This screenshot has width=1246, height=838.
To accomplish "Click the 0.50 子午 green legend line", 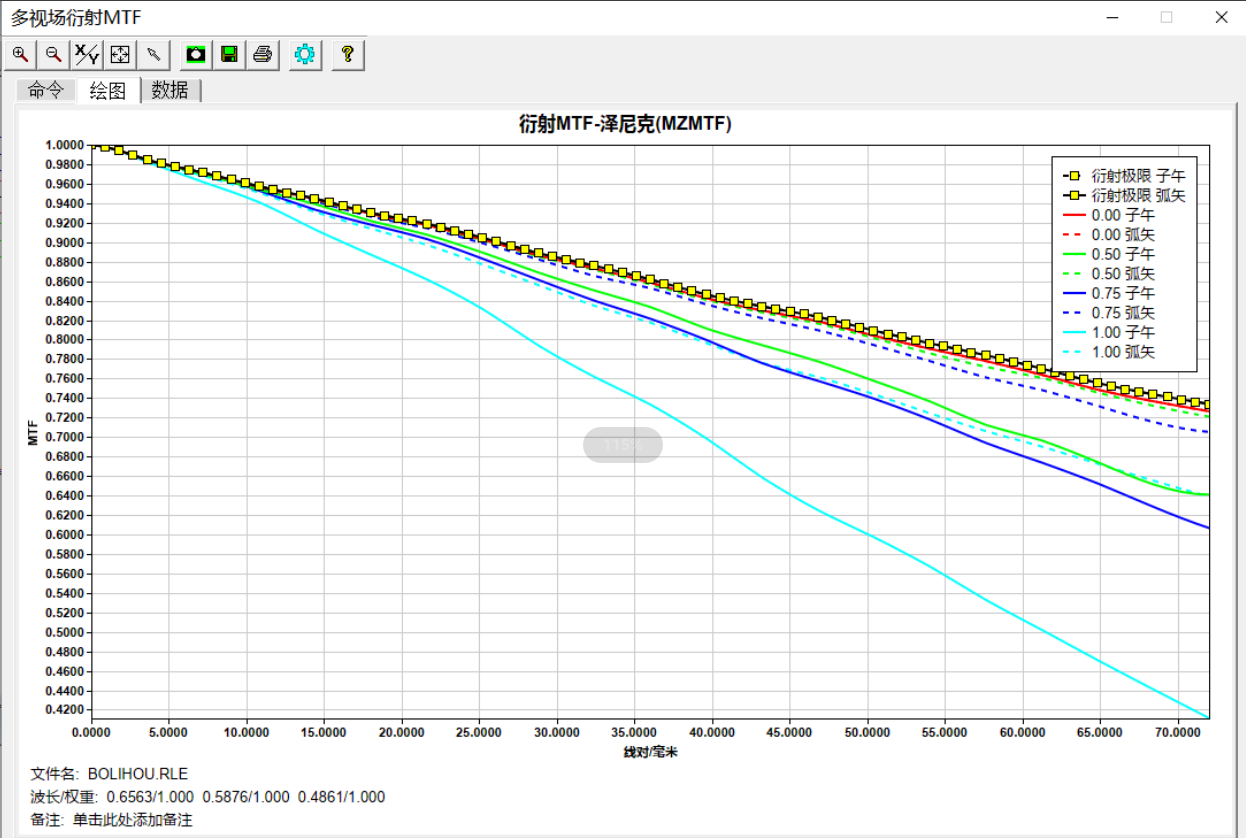I will tap(1074, 254).
